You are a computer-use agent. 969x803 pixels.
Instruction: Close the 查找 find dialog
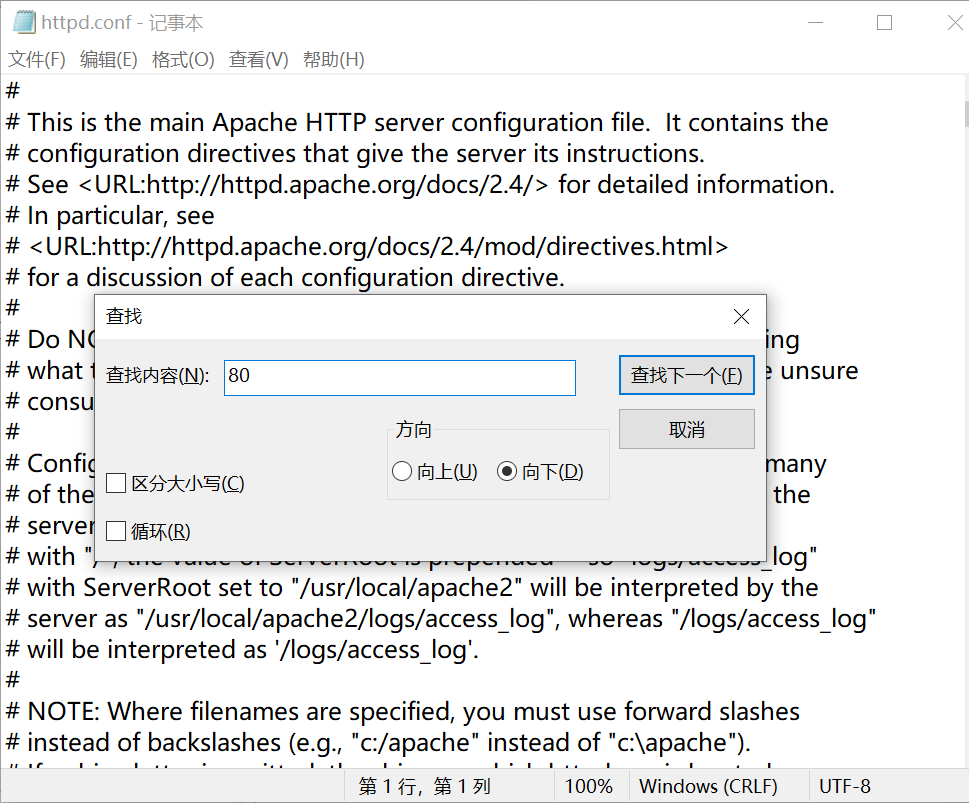click(x=740, y=316)
